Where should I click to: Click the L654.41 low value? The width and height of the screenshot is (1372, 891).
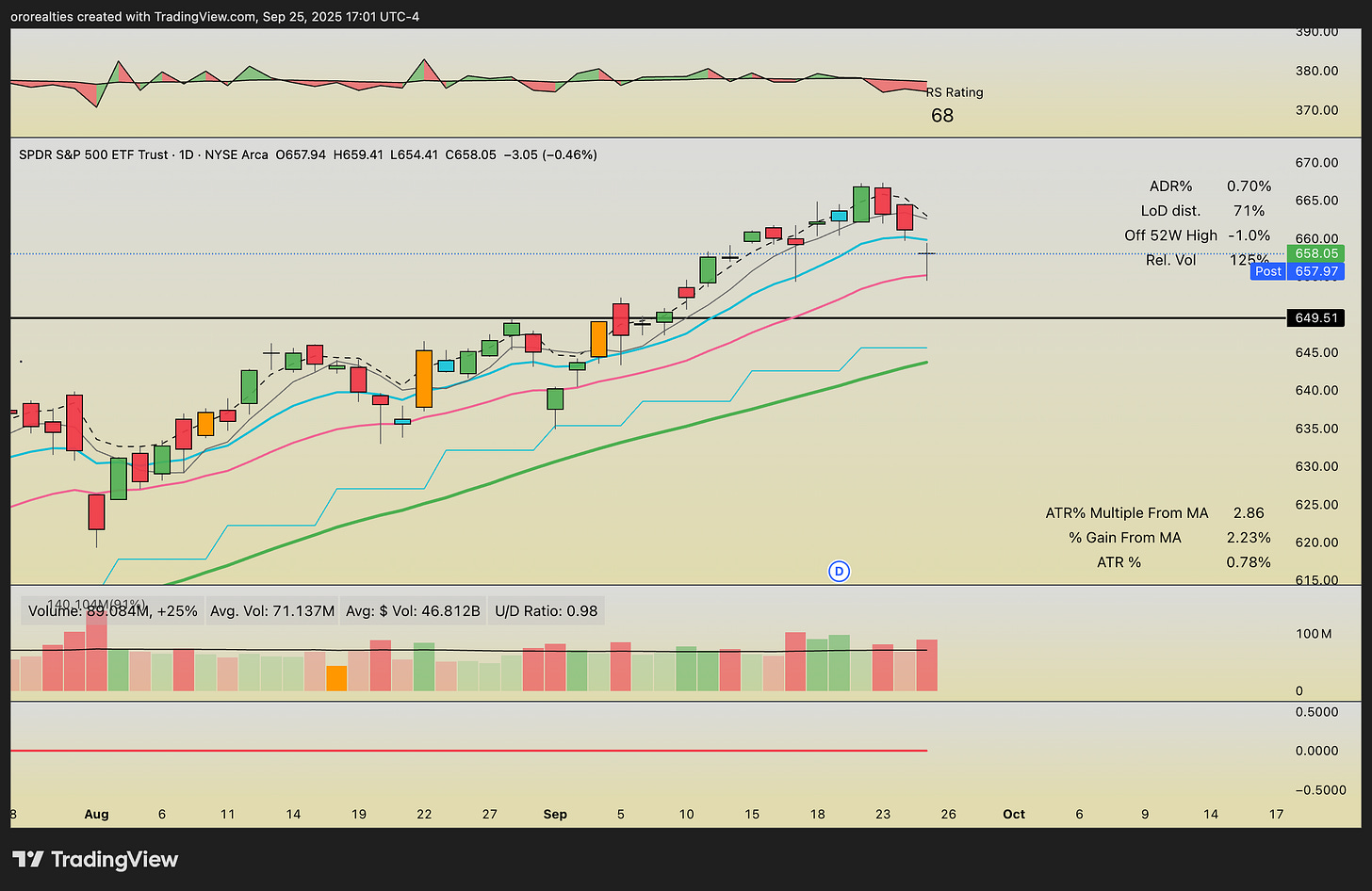coord(414,154)
